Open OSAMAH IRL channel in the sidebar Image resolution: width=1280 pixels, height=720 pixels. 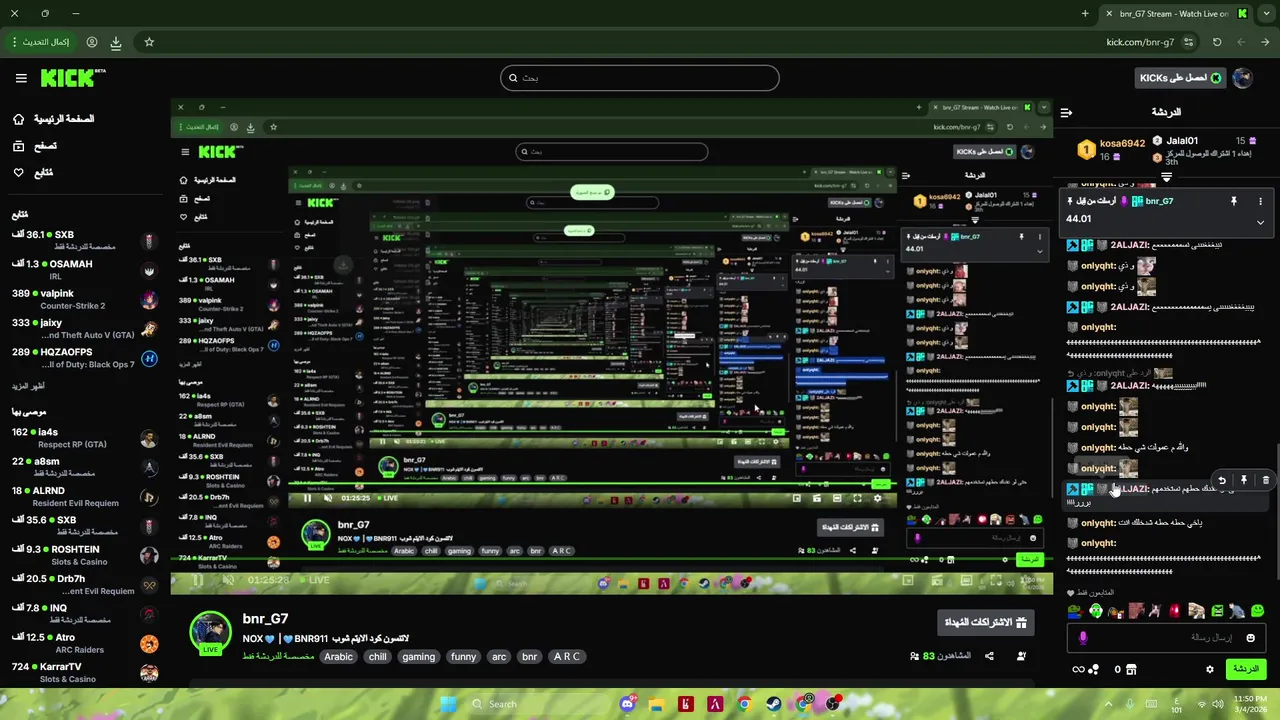85,270
